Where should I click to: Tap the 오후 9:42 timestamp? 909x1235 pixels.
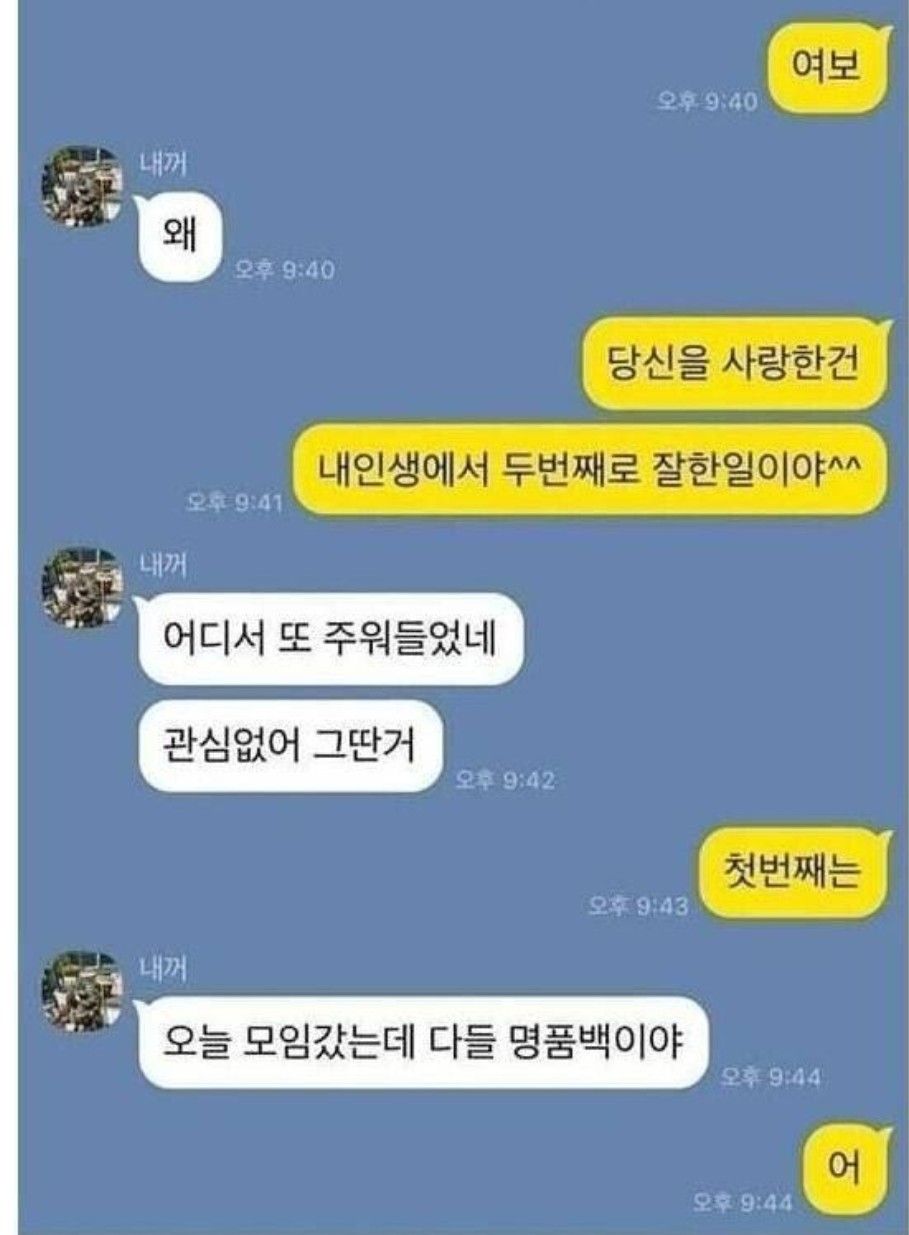pos(504,779)
